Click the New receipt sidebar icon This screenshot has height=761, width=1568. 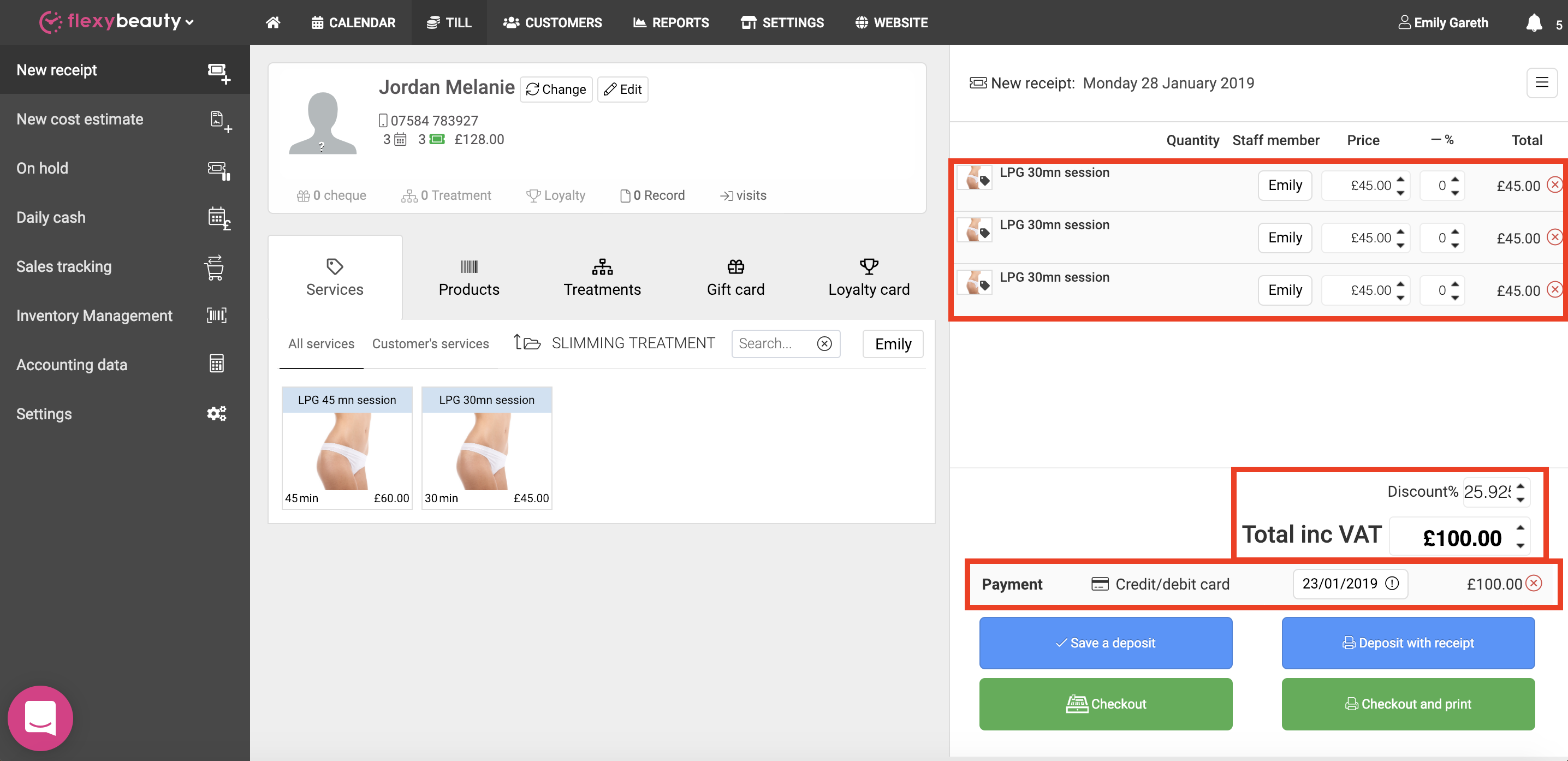tap(218, 73)
